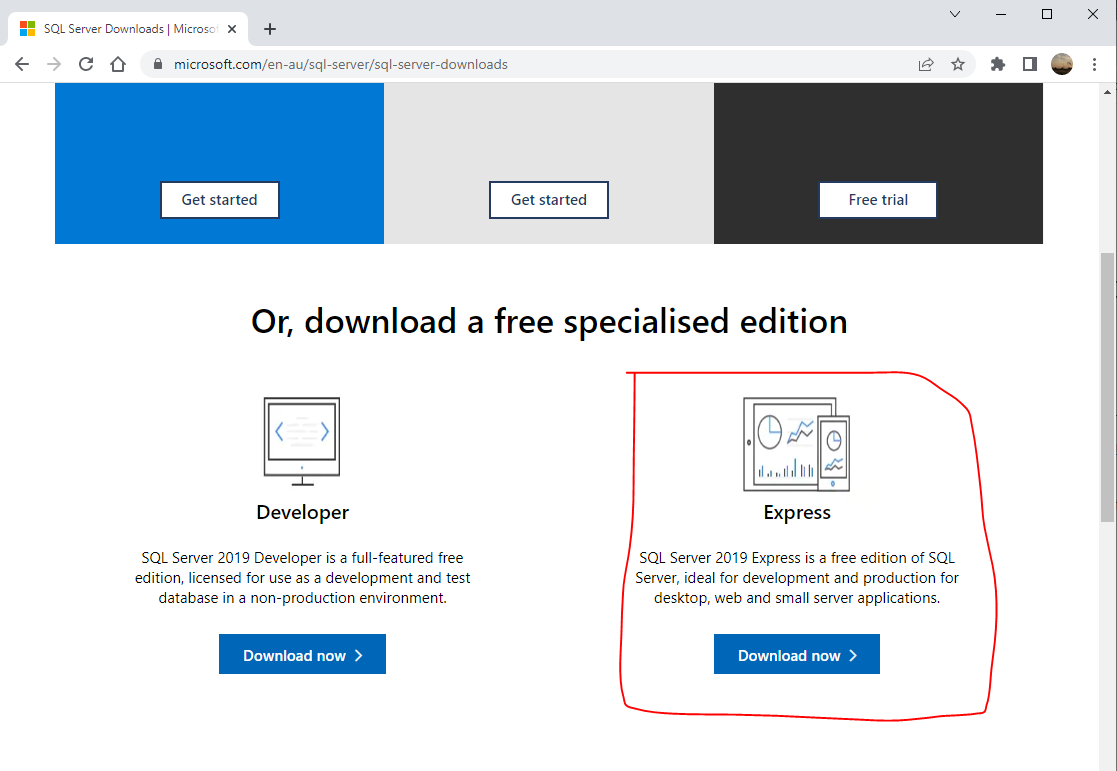Image resolution: width=1117 pixels, height=771 pixels.
Task: Open the browser home page
Action: [118, 64]
